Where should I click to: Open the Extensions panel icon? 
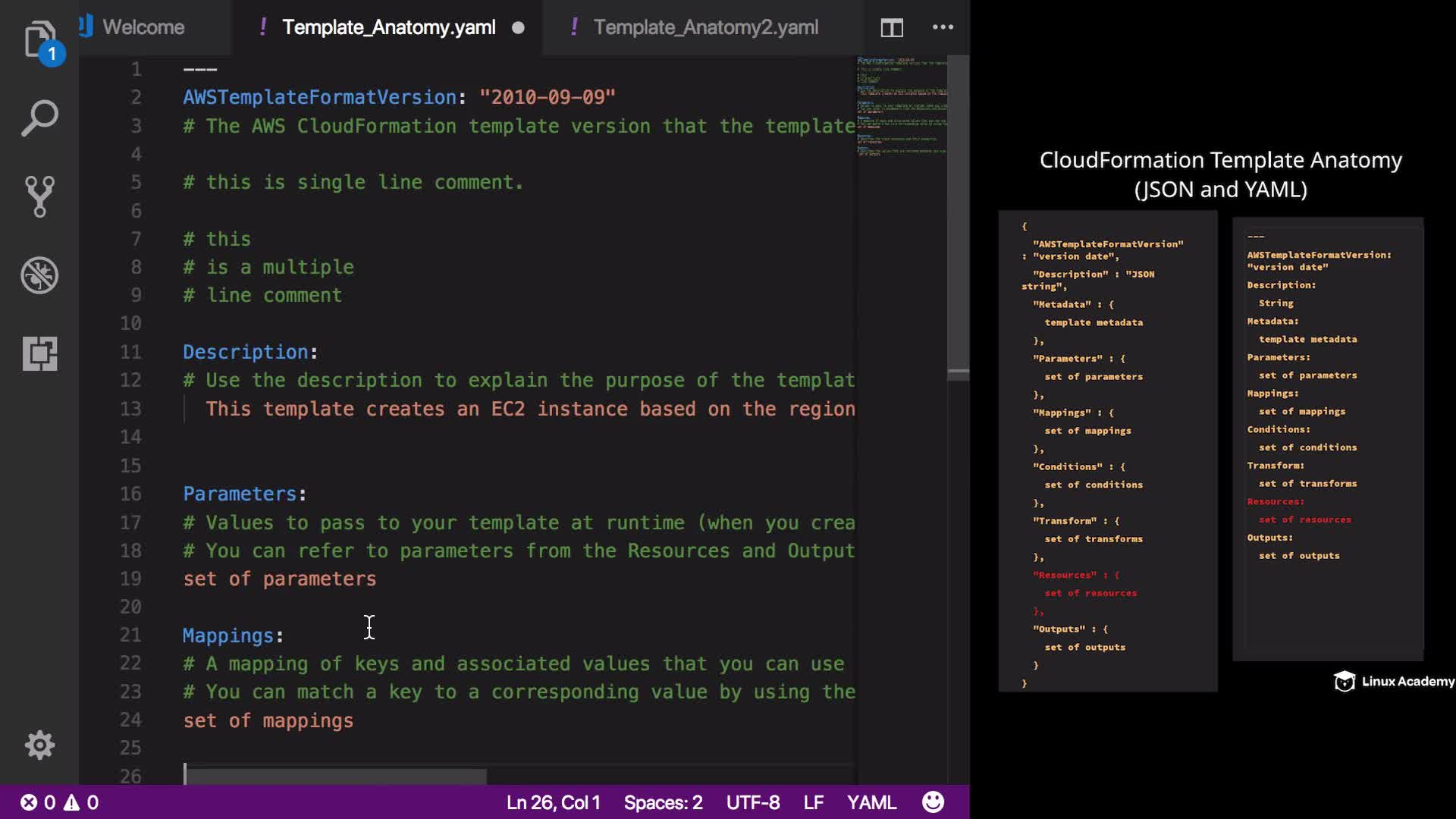click(39, 353)
